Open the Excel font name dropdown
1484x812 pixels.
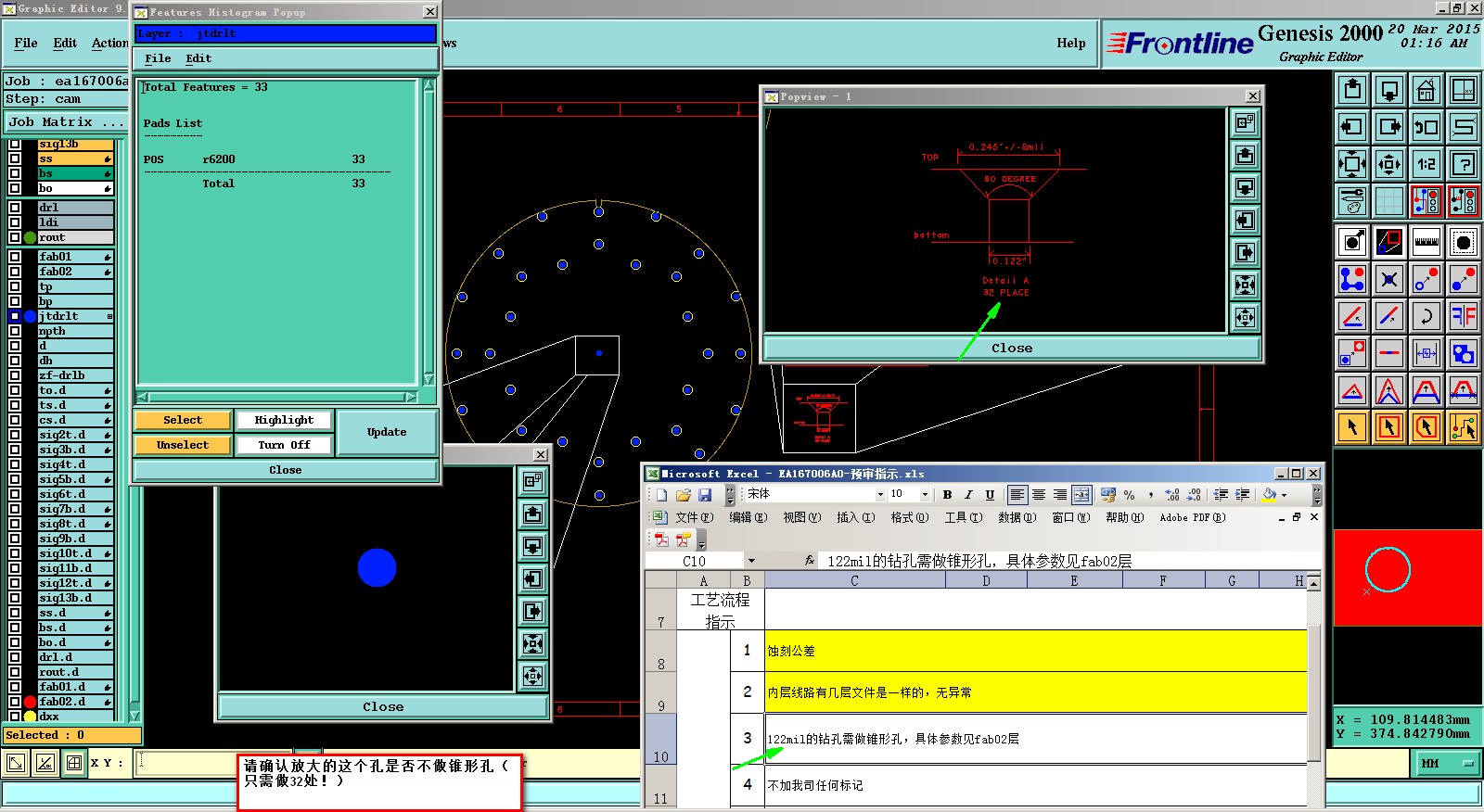pos(880,495)
